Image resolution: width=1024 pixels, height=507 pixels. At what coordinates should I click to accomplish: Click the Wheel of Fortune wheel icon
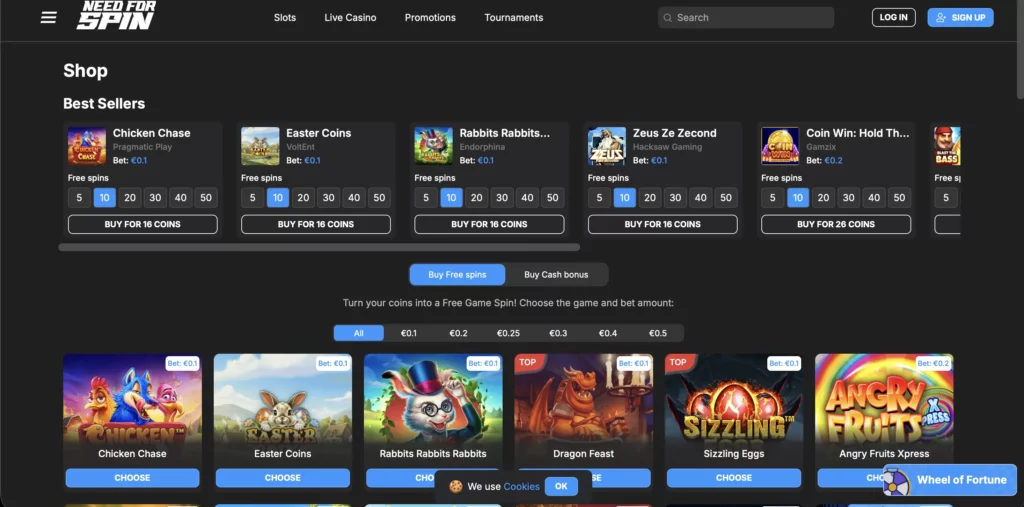[897, 481]
